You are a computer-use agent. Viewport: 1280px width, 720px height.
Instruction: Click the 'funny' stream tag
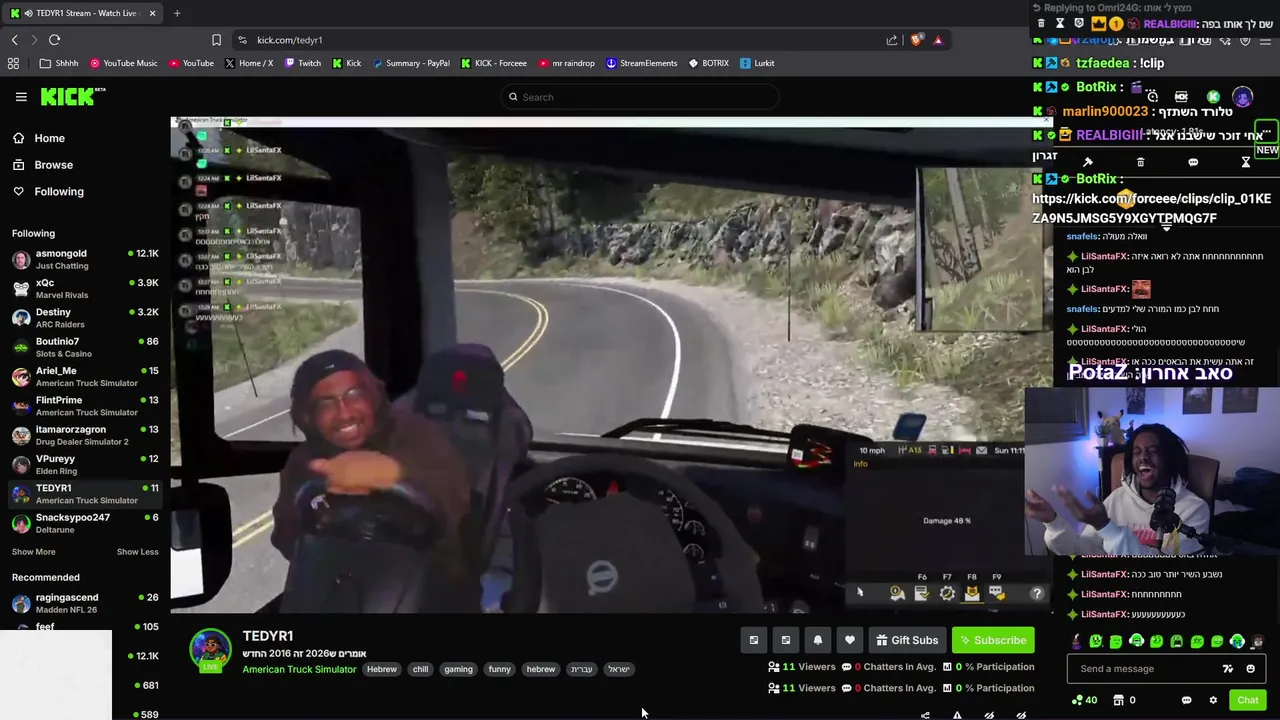click(499, 669)
